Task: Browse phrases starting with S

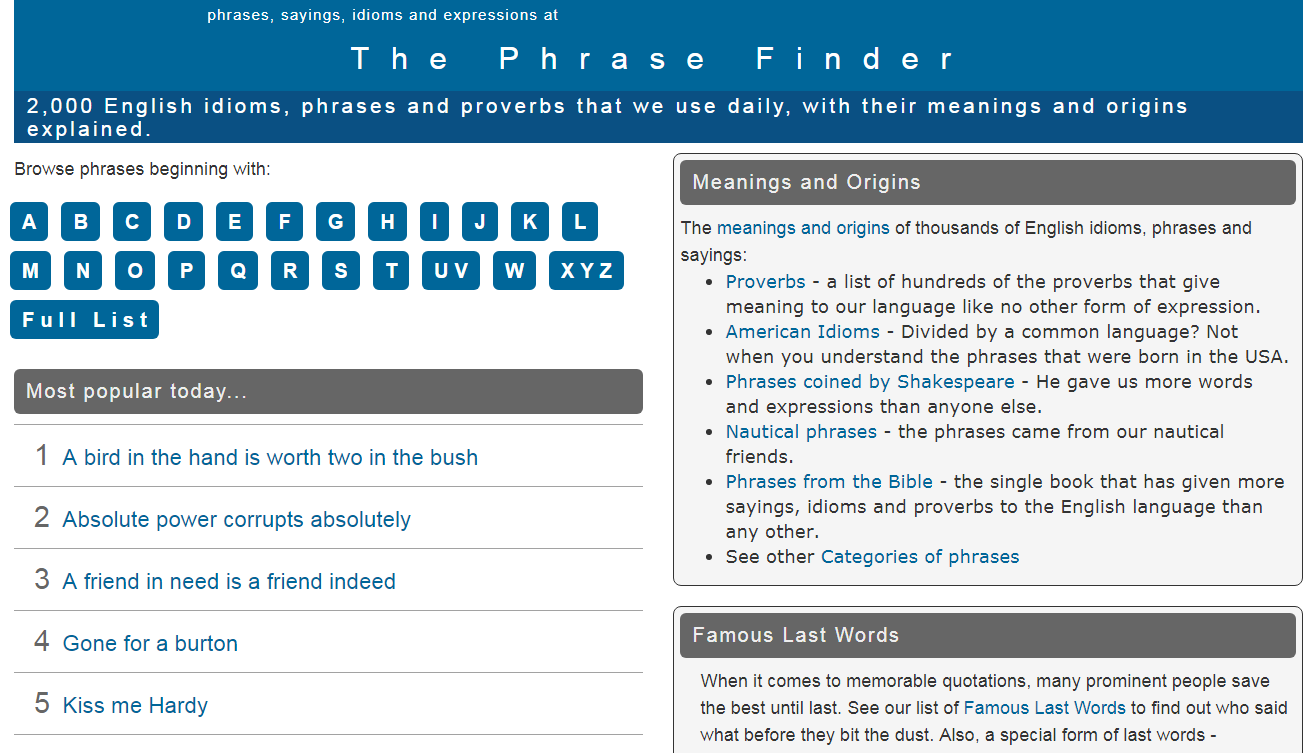Action: click(340, 270)
